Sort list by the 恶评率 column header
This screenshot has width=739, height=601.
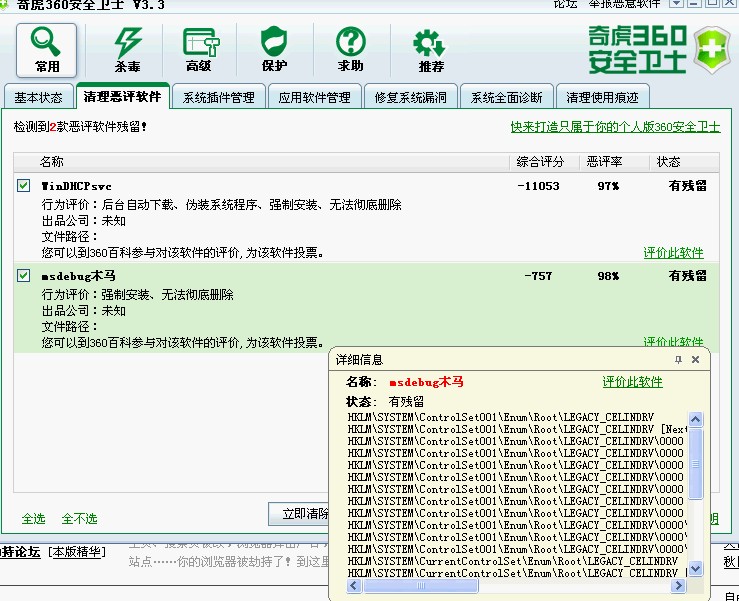click(x=604, y=162)
